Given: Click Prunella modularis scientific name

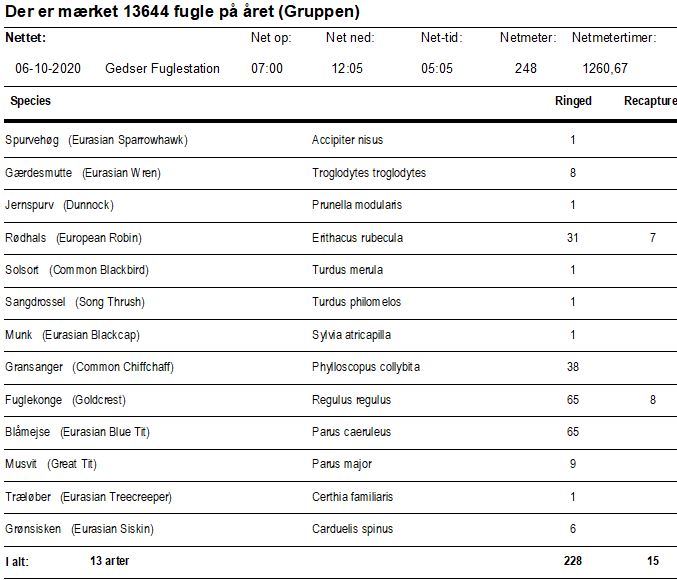Looking at the screenshot, I should click(x=357, y=205).
